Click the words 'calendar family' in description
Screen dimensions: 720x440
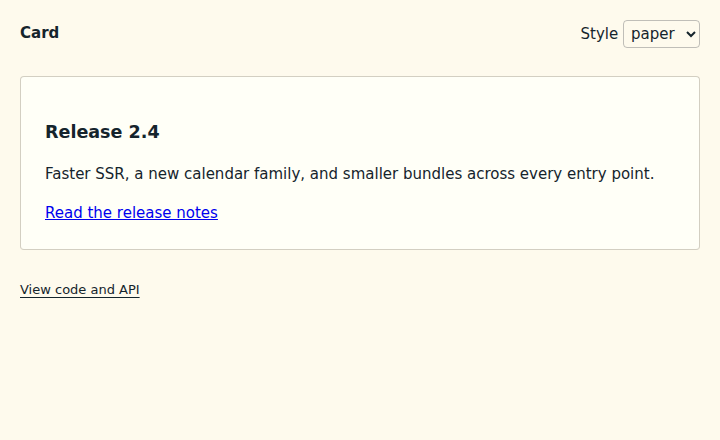(242, 174)
